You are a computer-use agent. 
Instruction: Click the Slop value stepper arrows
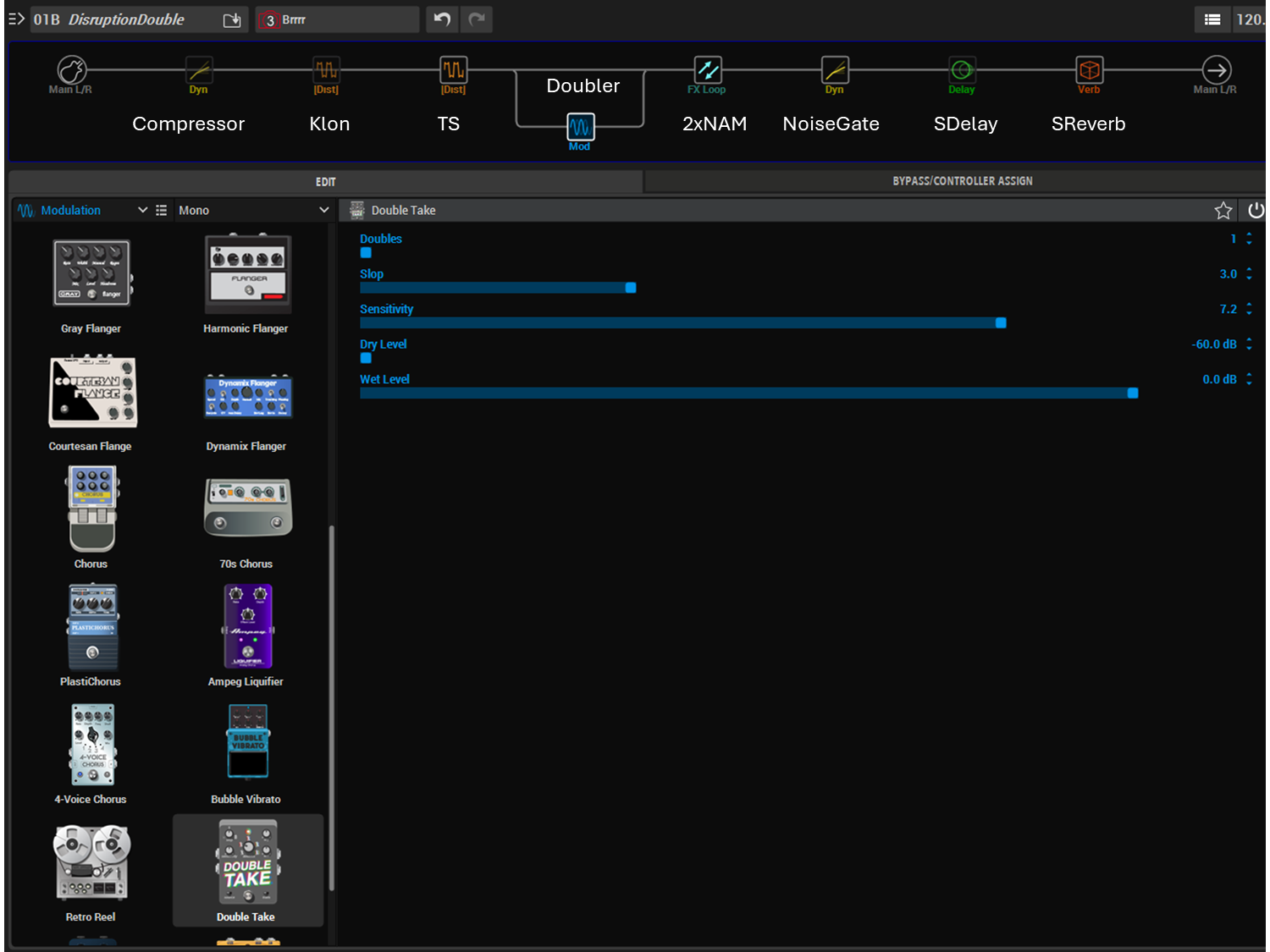(x=1249, y=273)
